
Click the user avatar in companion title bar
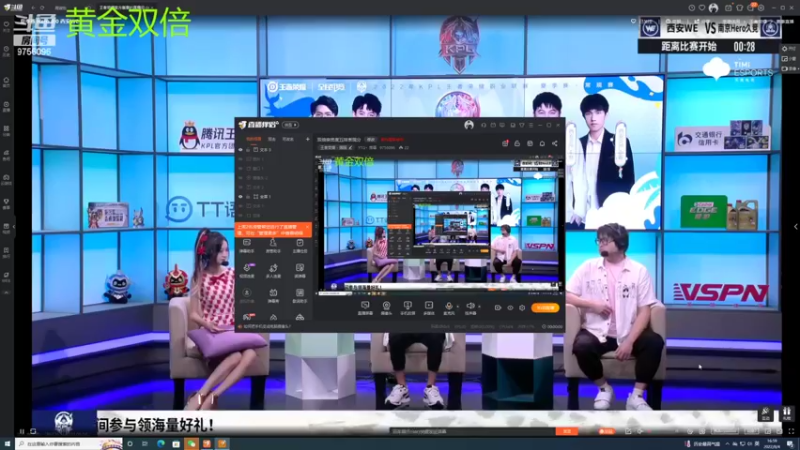point(469,125)
